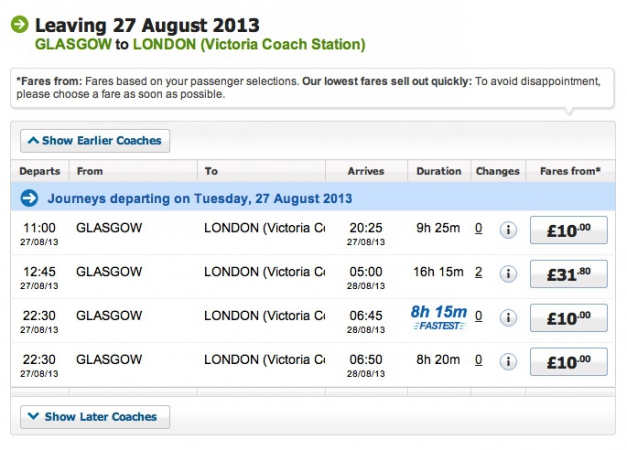This screenshot has height=450, width=627.
Task: Expand Show Earlier Coaches
Action: coord(95,141)
